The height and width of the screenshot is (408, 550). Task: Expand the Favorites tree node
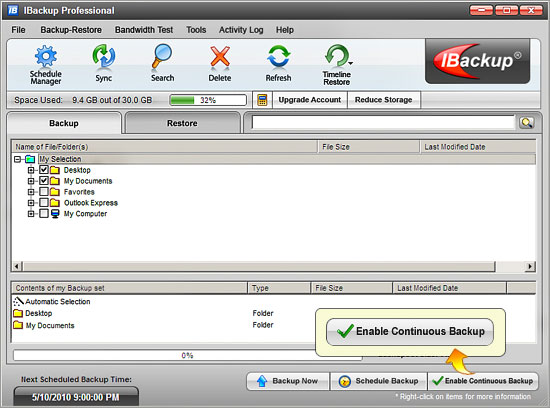[x=31, y=192]
